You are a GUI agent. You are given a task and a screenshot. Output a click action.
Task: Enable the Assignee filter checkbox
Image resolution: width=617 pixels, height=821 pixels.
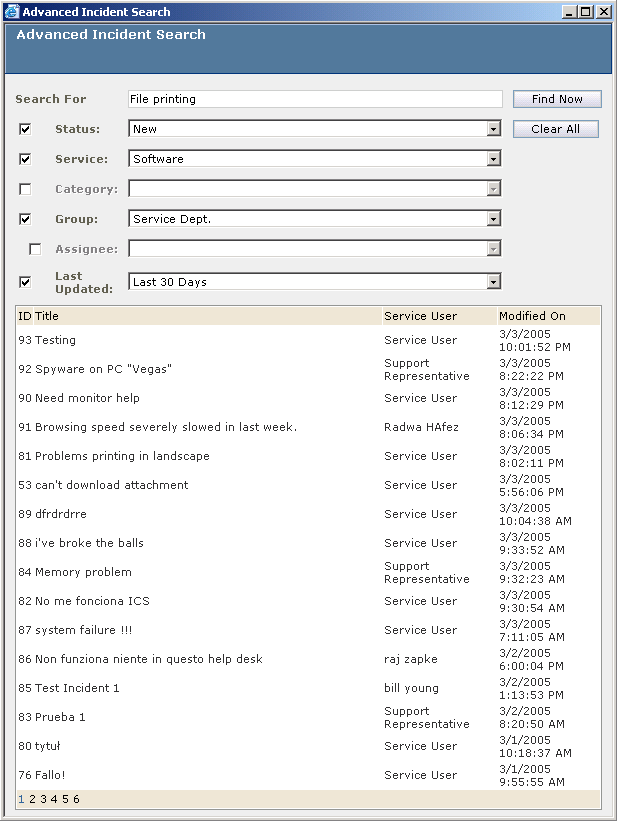(x=35, y=249)
